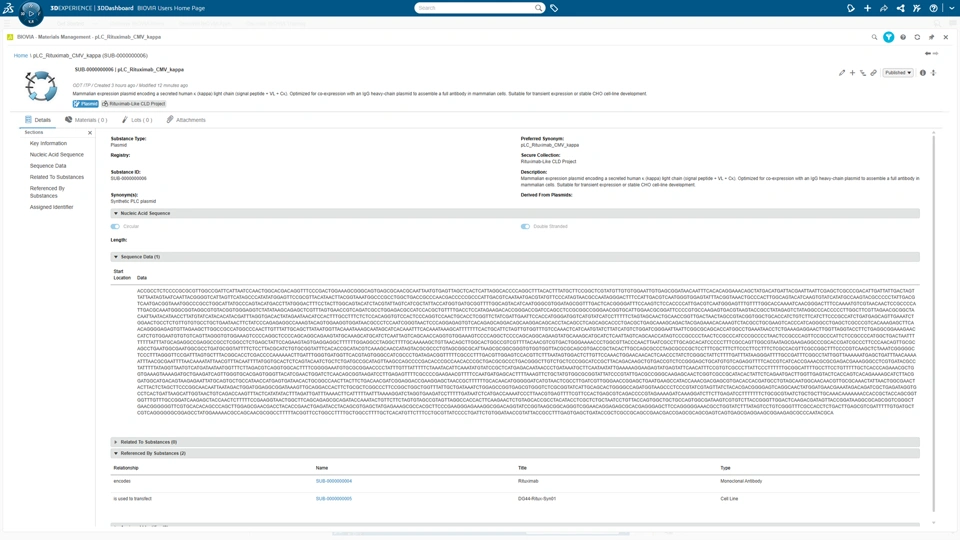Open the SUB-0000000004 link
The image size is (960, 540).
coord(334,481)
